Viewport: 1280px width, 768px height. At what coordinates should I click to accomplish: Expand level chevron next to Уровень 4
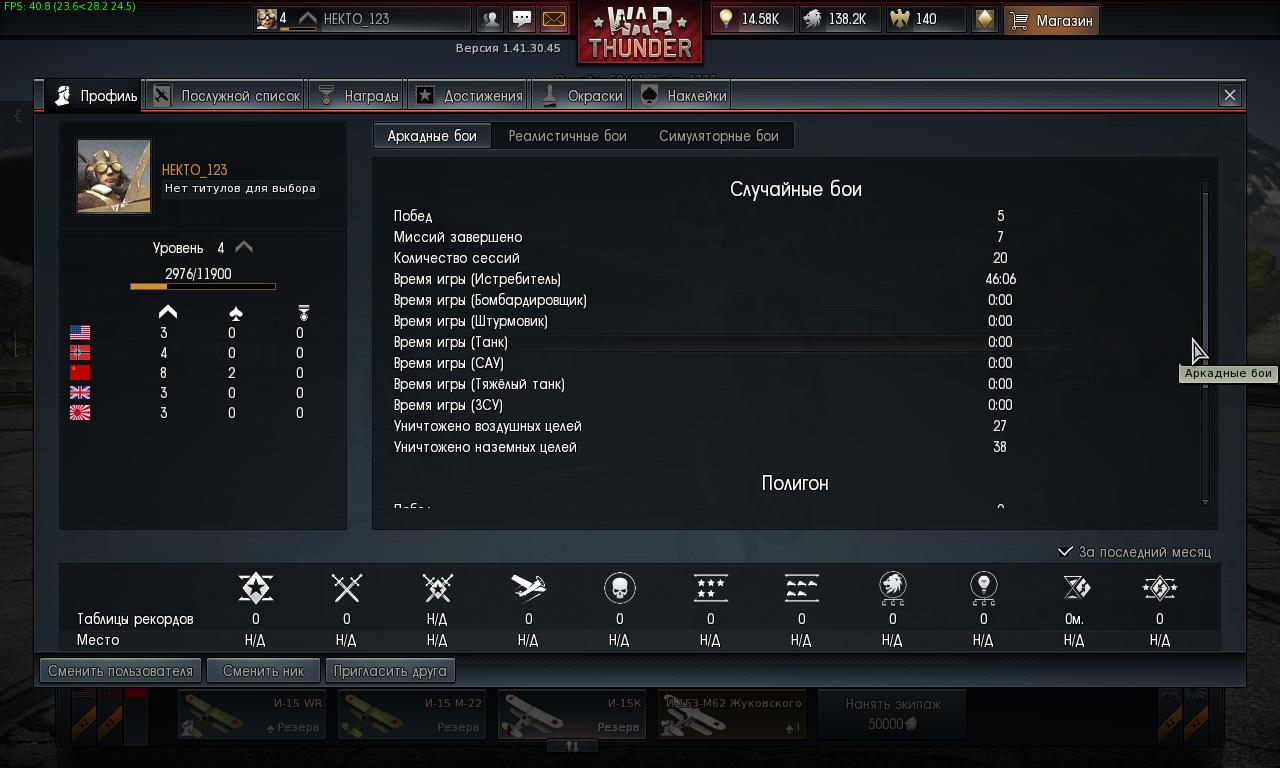pos(243,247)
